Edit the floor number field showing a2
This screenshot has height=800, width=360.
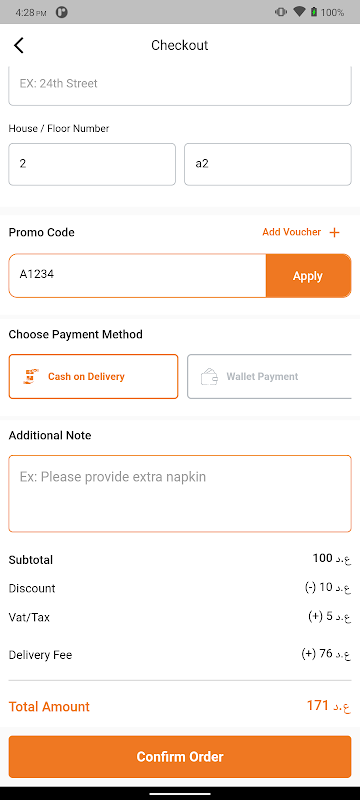click(268, 164)
